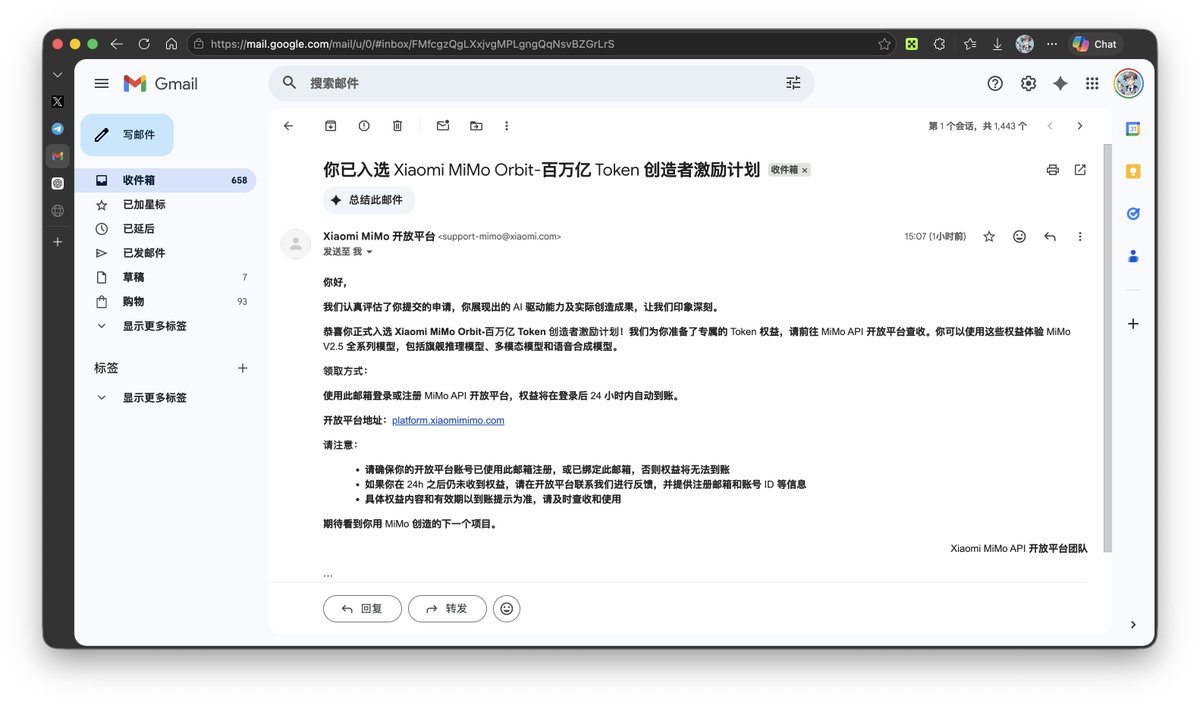Open Gemini sparkle icon in header

tap(1060, 84)
